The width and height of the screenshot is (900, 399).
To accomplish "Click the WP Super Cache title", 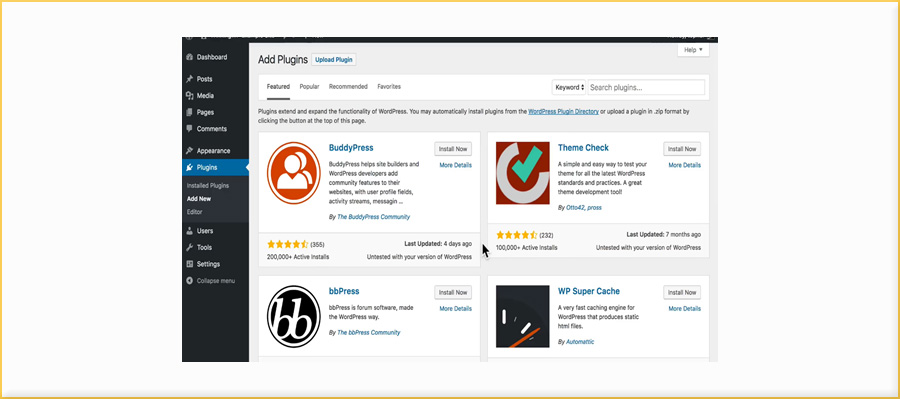I will (x=589, y=292).
